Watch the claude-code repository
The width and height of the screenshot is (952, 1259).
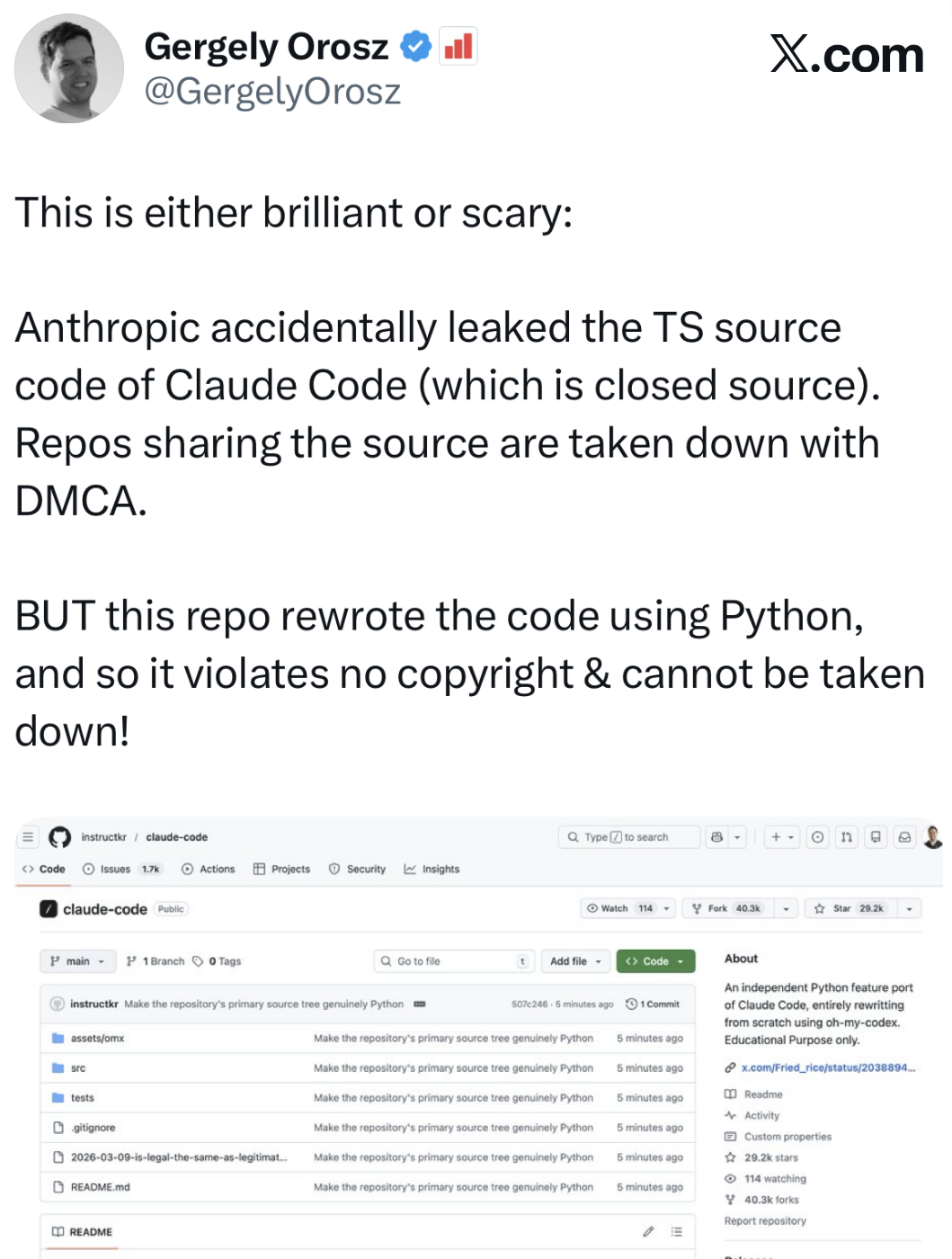tap(618, 908)
